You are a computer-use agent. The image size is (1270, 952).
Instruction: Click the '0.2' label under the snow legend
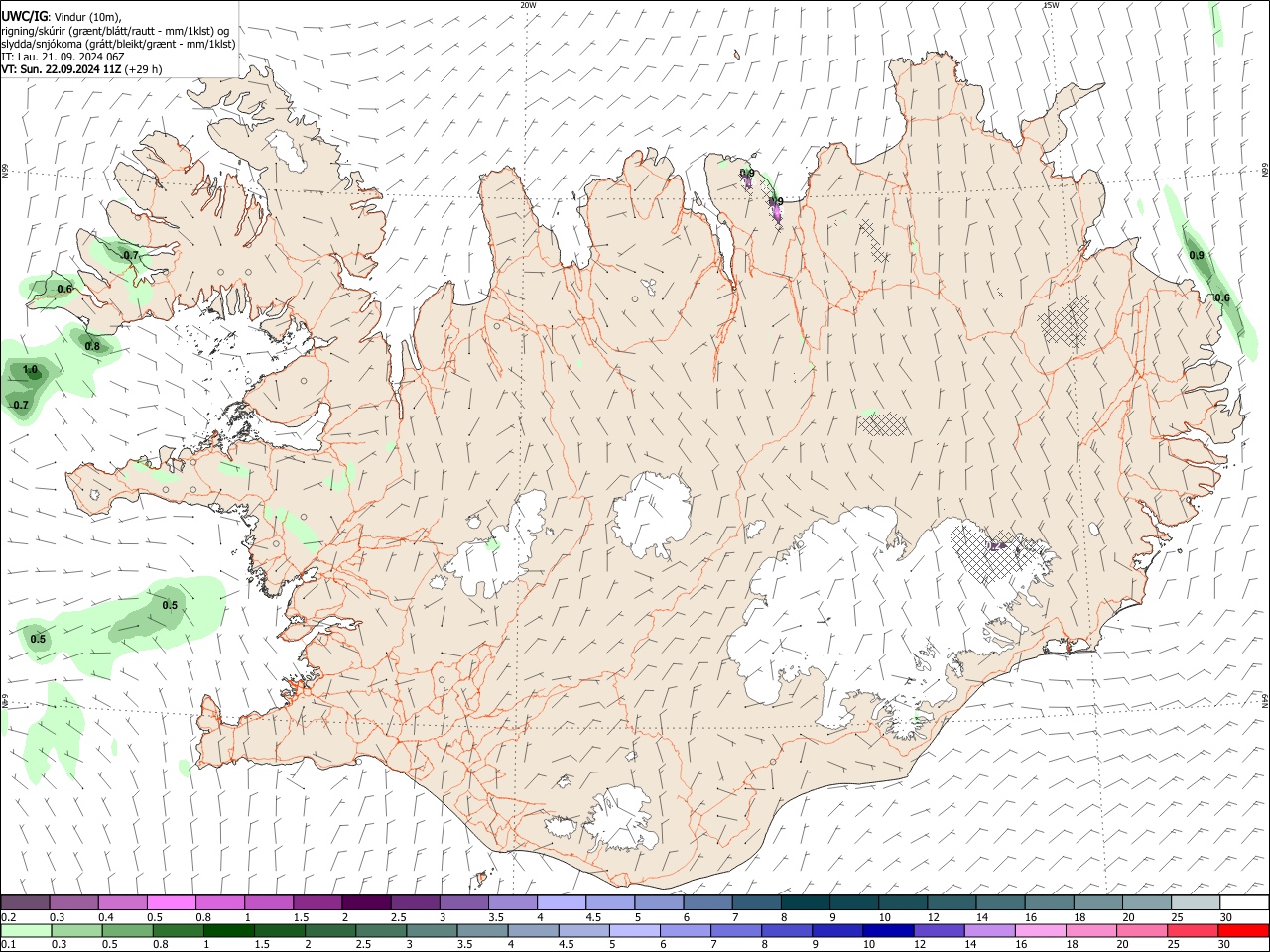pyautogui.click(x=8, y=917)
